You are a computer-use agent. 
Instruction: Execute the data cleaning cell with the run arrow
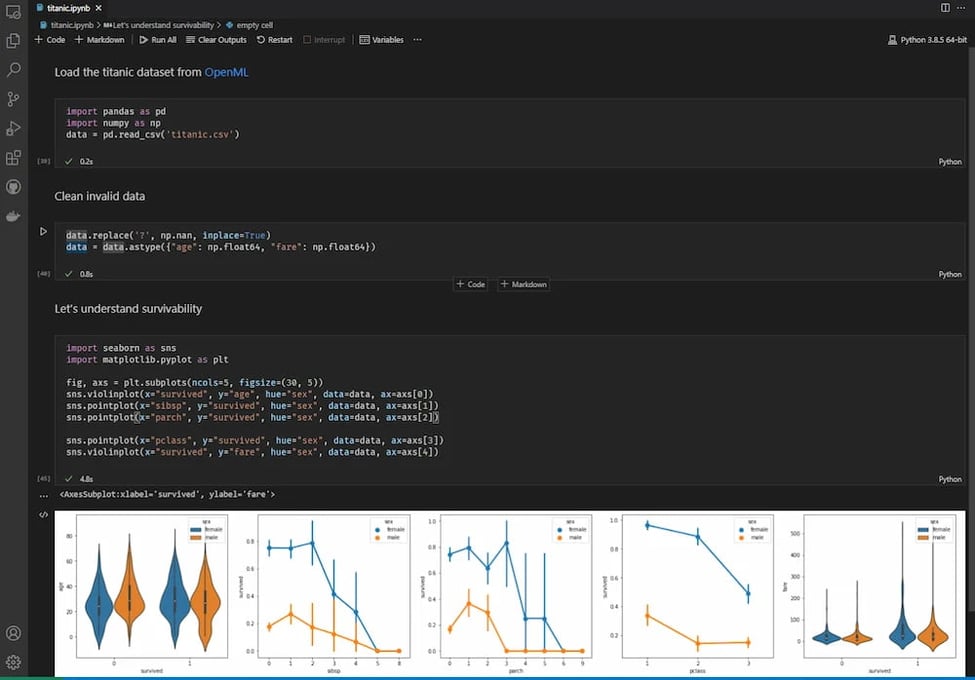42,230
